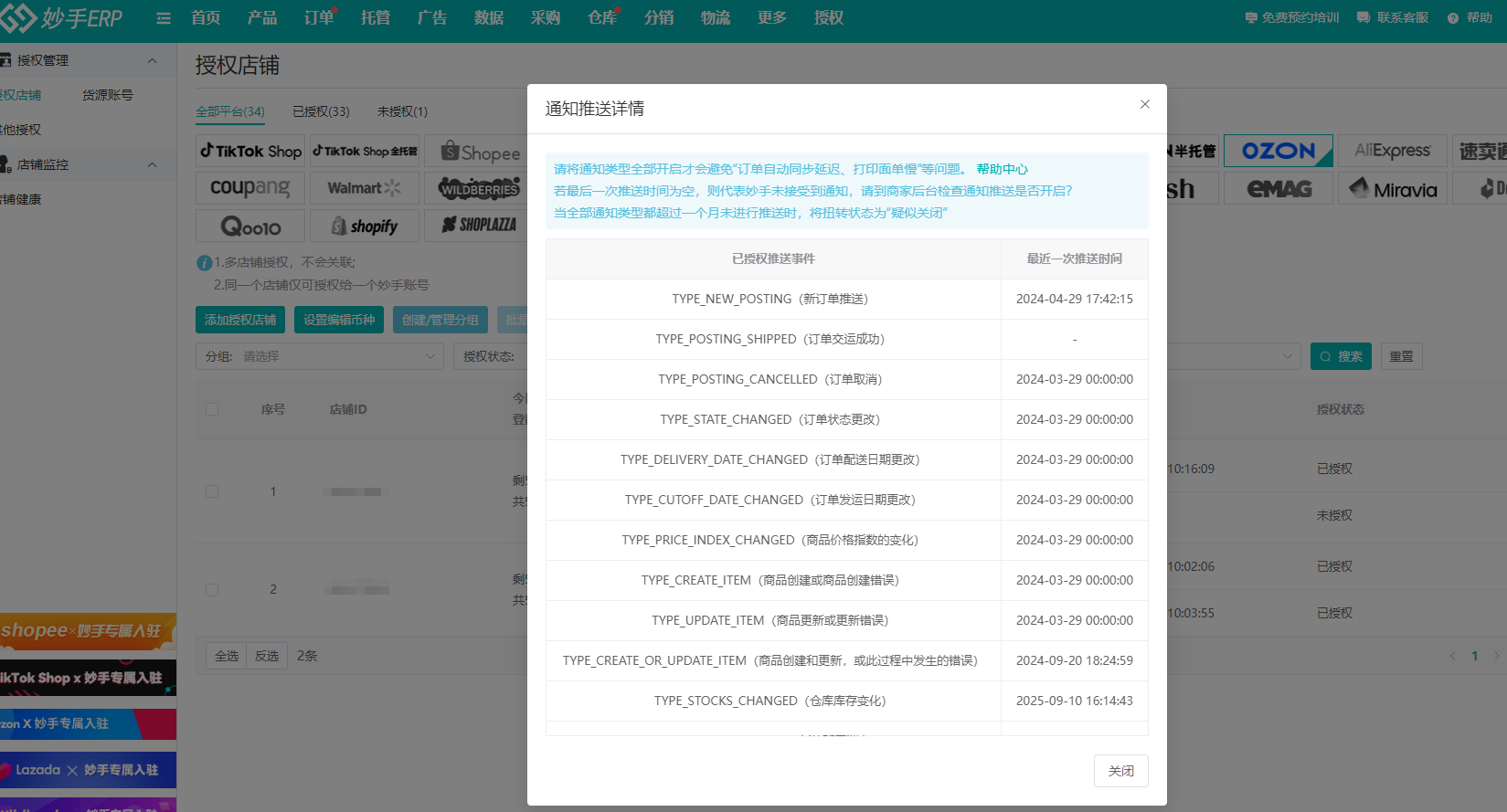Viewport: 1507px width, 812px height.
Task: Collapse the 店铺监控 sidebar section
Action: [x=152, y=164]
